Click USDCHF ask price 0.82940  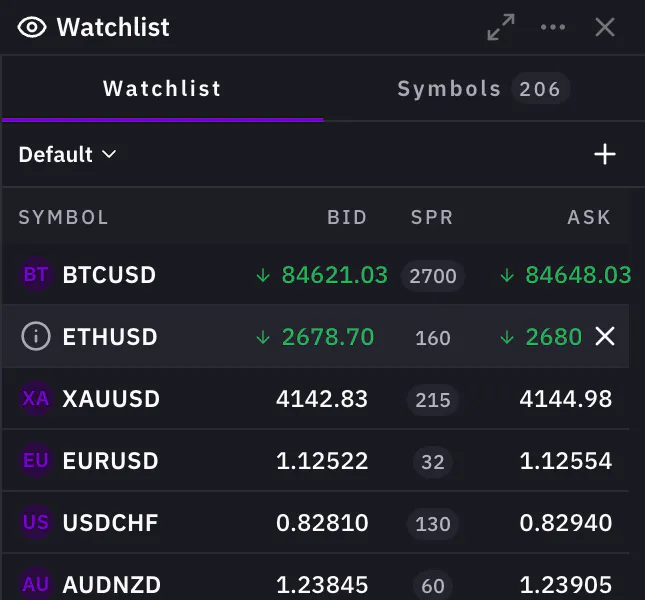coord(566,523)
